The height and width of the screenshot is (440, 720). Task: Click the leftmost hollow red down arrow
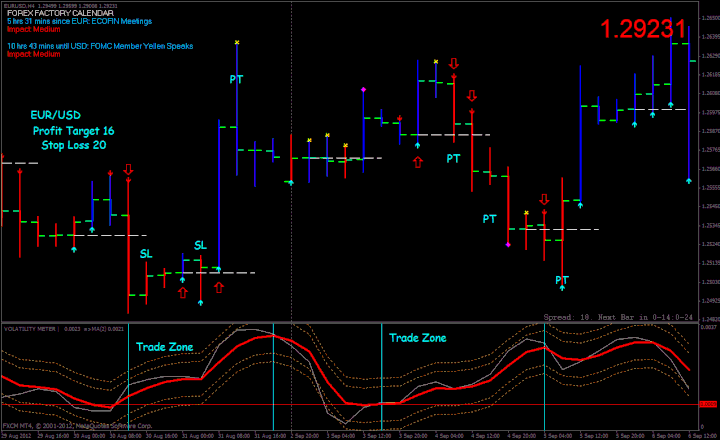tap(128, 169)
